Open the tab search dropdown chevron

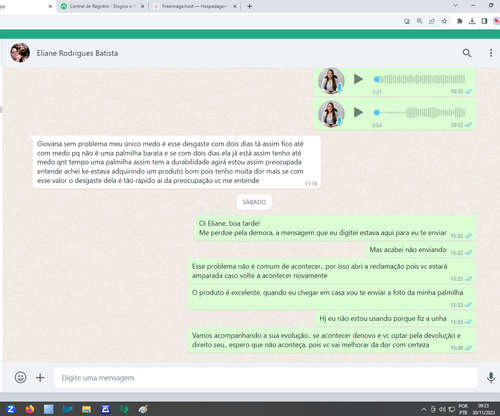[x=455, y=5]
